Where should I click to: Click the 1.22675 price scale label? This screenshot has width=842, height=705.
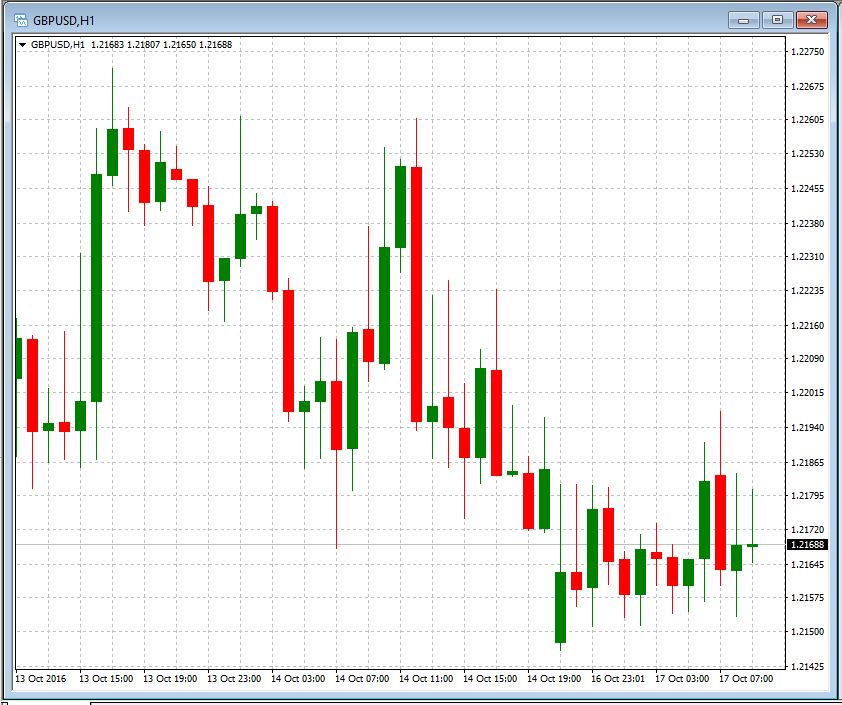[x=808, y=86]
